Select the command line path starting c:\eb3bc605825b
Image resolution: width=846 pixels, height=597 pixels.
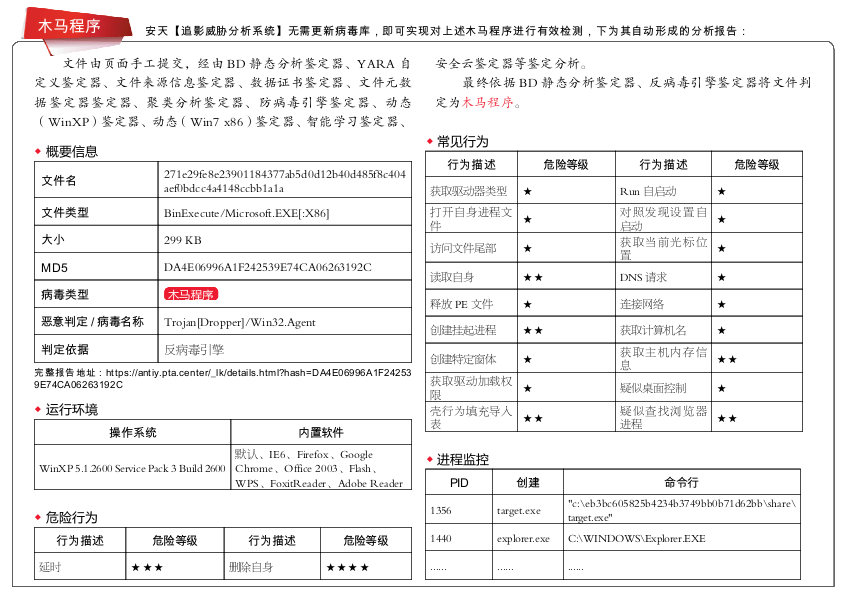coord(682,510)
